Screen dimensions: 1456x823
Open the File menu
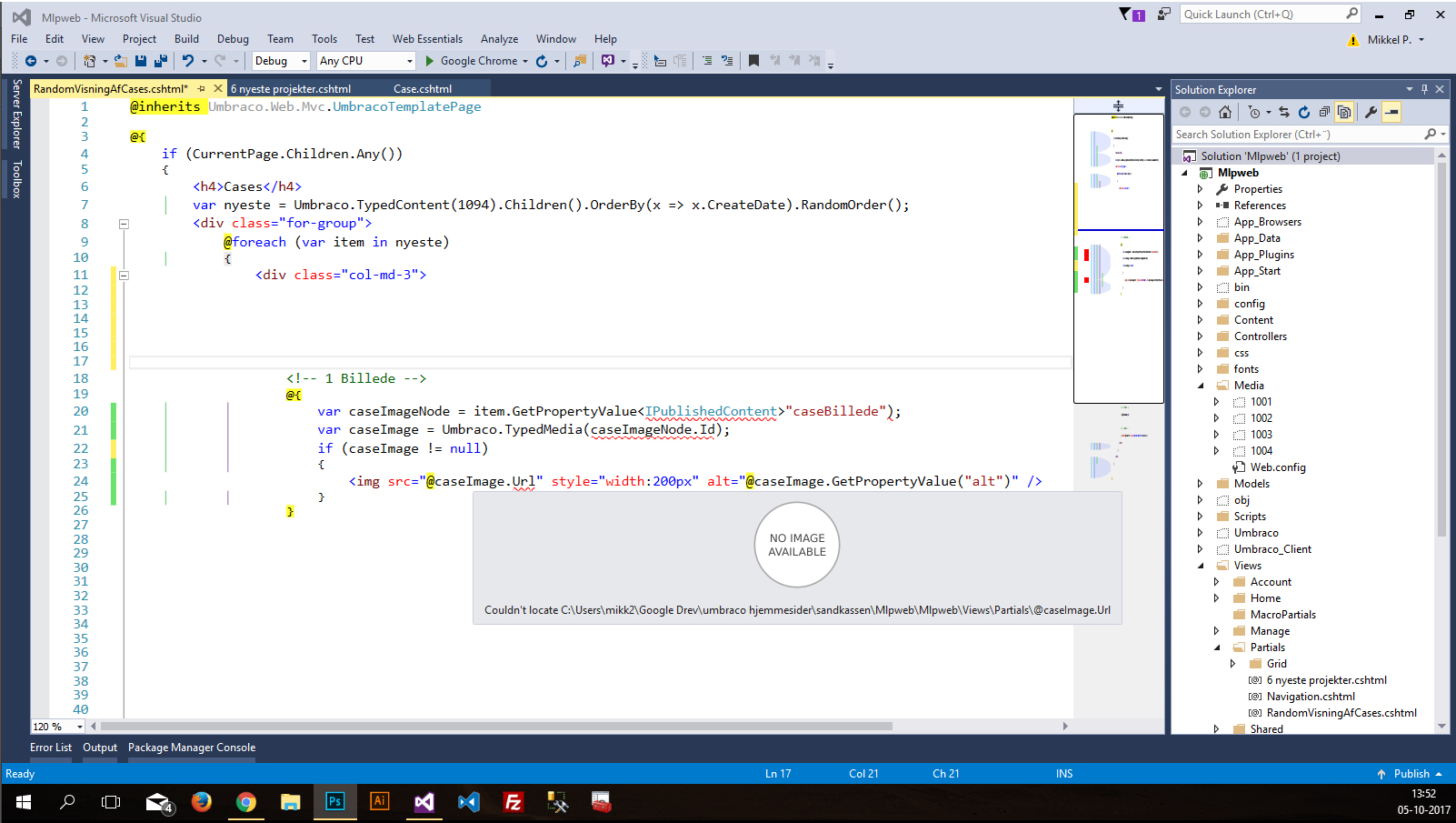(19, 39)
